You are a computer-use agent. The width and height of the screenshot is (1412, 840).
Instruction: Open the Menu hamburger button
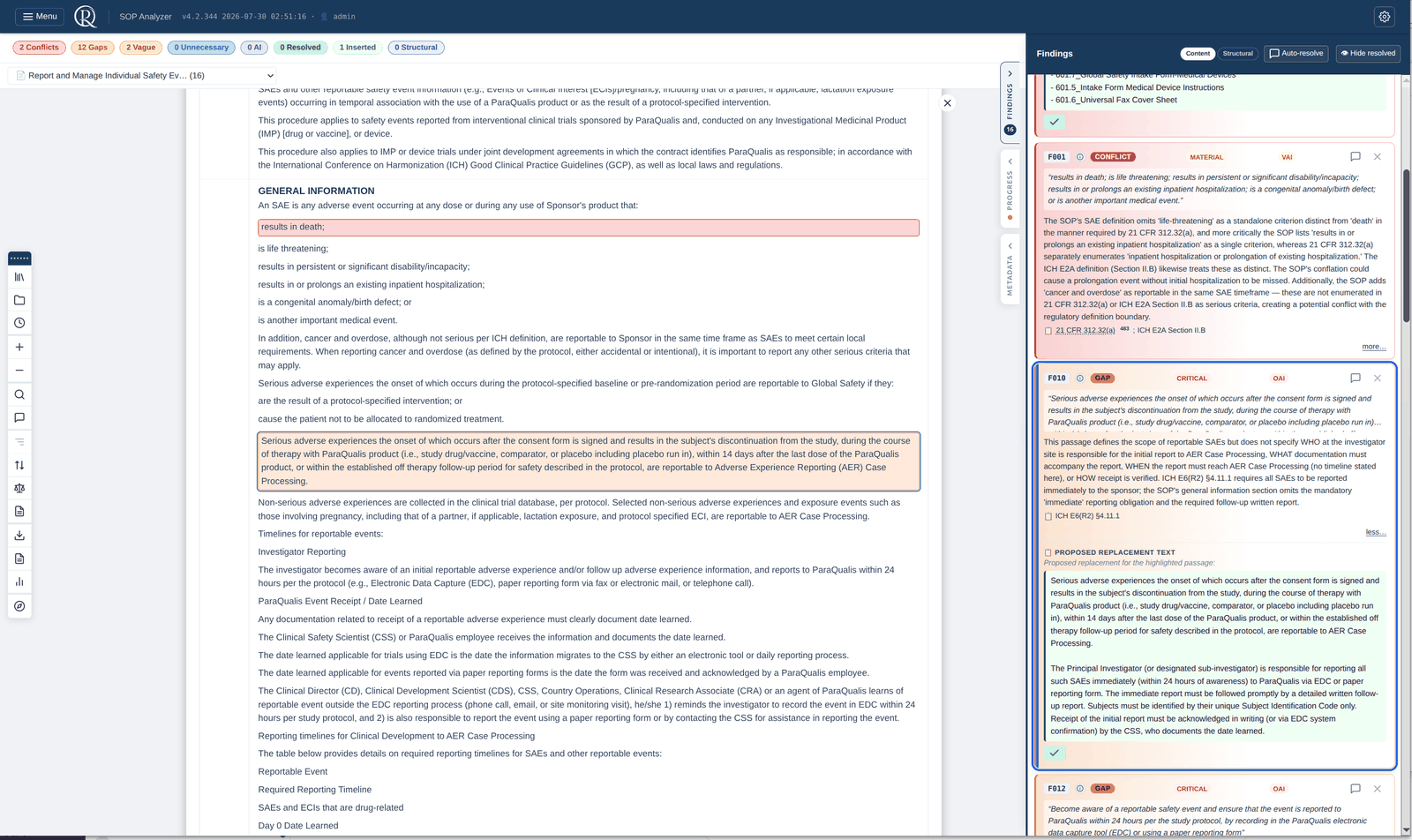(40, 17)
